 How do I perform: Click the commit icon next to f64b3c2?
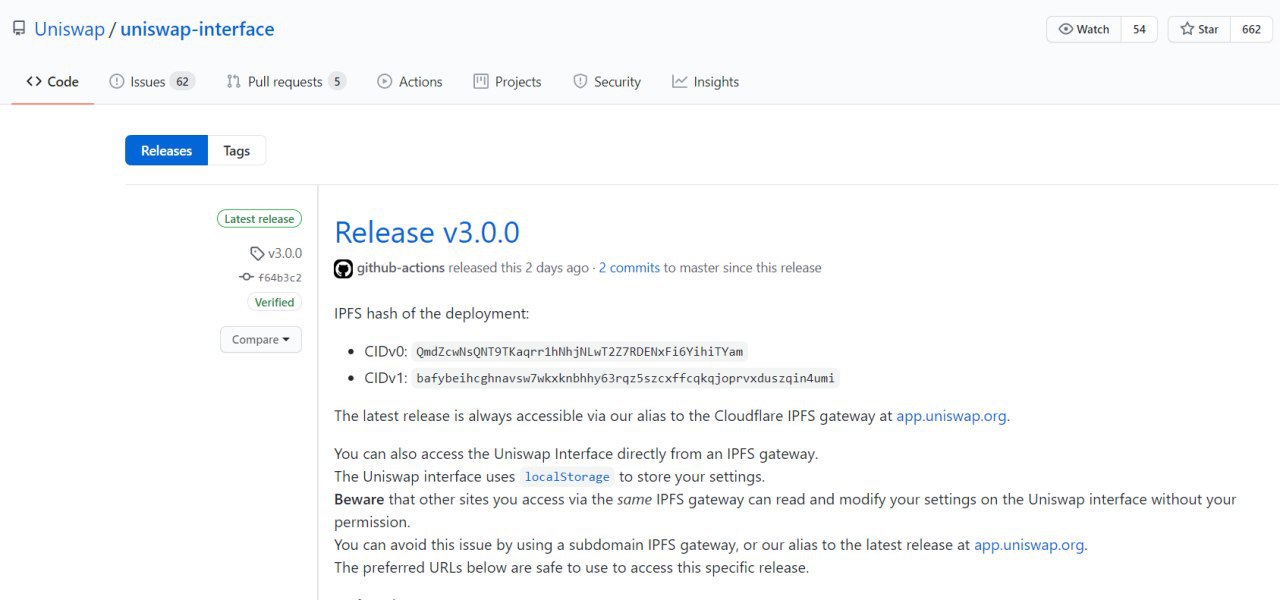point(247,278)
